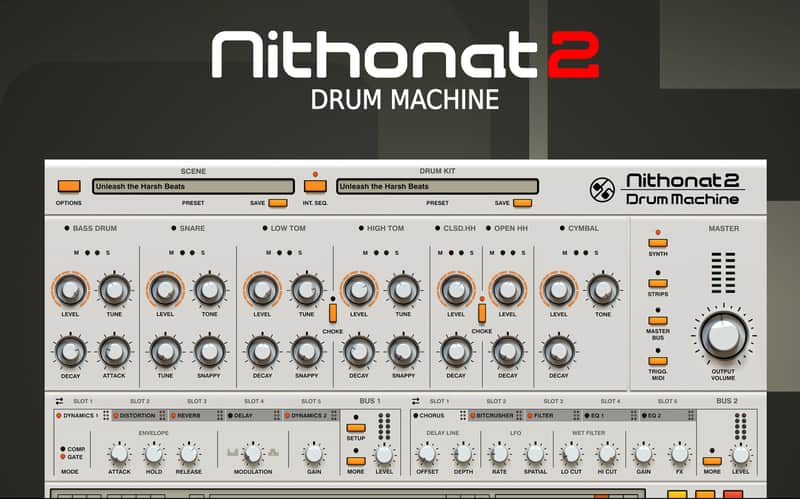Screen dimensions: 800x499
Task: Adjust the Clsd.HH Level knob
Action: 456,290
